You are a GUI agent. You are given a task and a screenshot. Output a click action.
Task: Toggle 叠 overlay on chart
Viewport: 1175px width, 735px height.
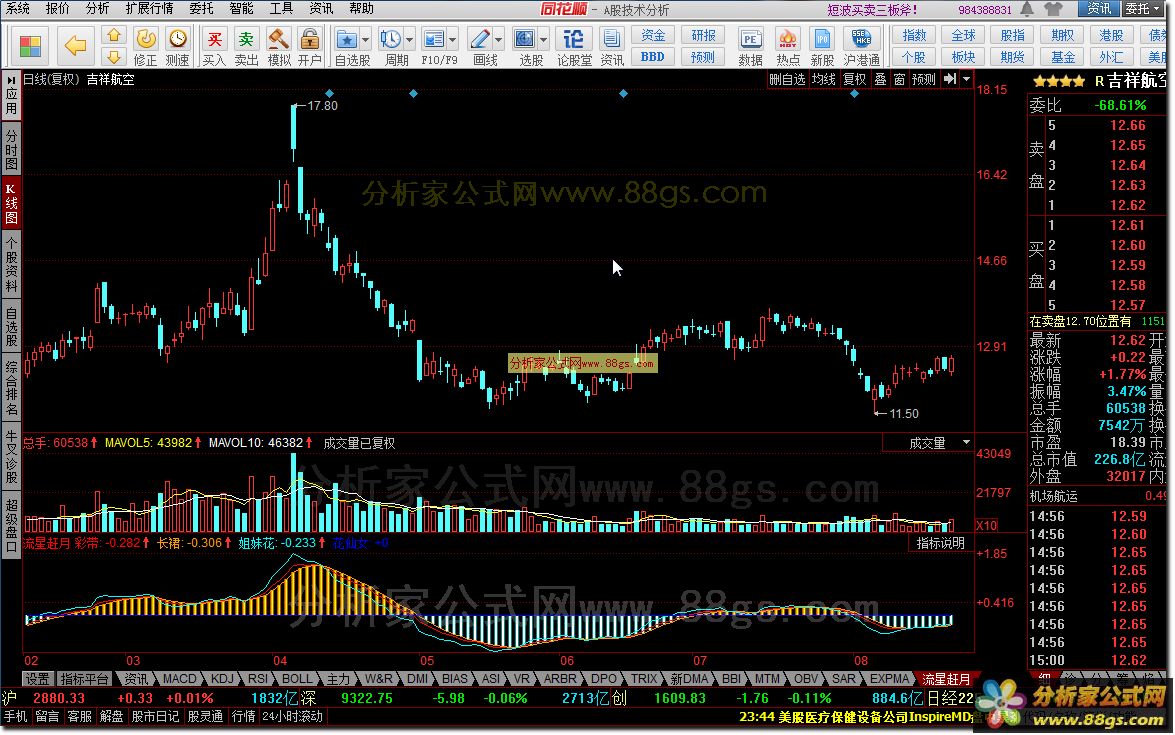tap(881, 79)
